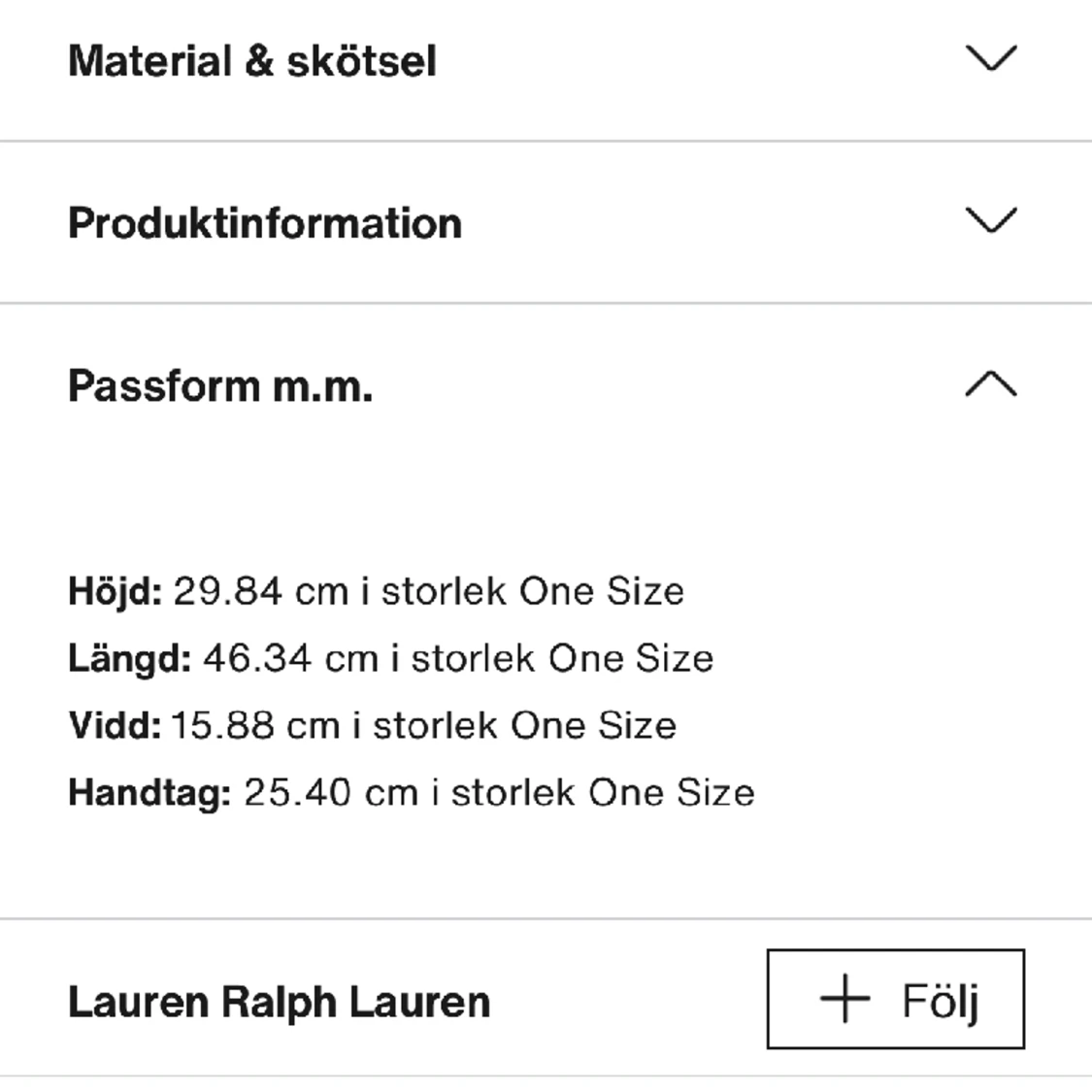Click the divider above Lauren Ralph Lauren
Viewport: 1092px width, 1092px height.
pyautogui.click(x=546, y=917)
